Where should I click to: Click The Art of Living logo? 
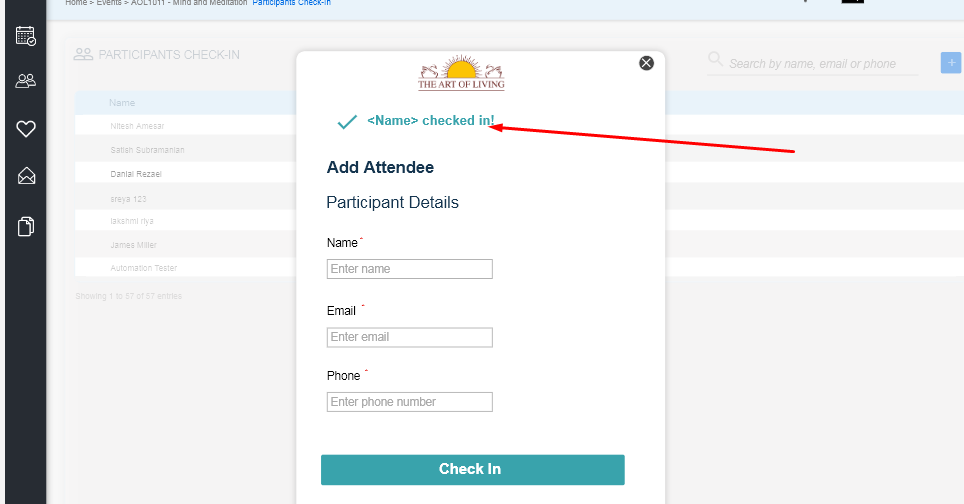pos(461,73)
